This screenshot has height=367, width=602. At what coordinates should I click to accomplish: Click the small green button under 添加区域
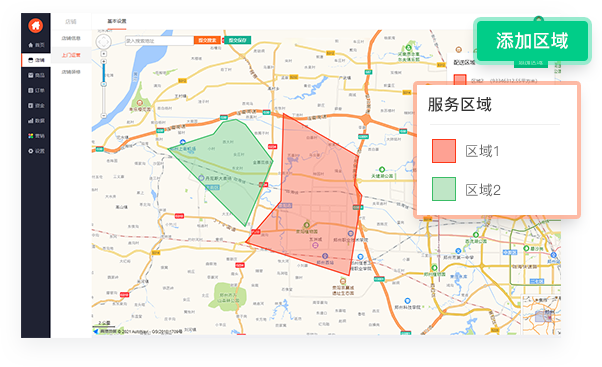tap(531, 63)
